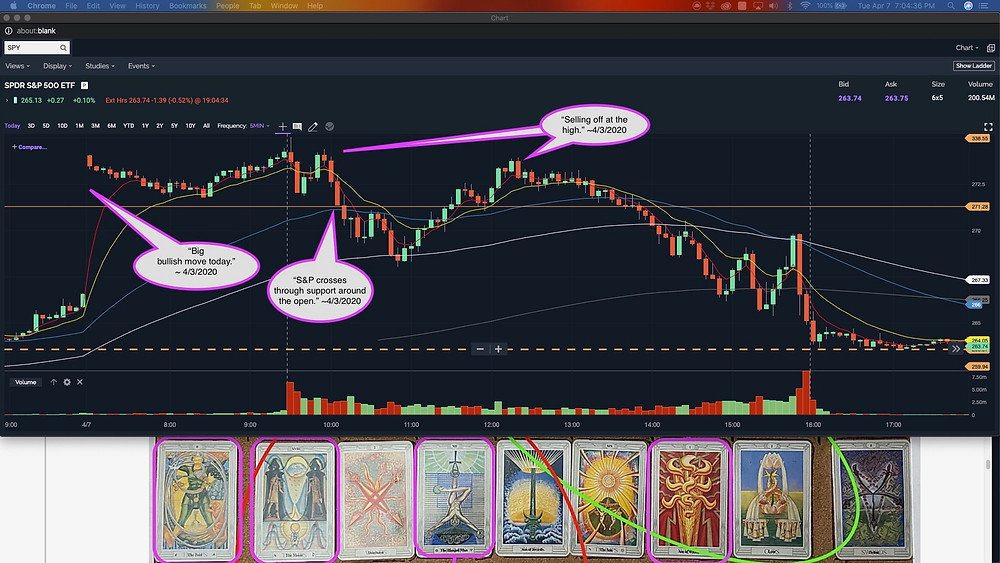Click the annotation note tool icon

pyautogui.click(x=297, y=126)
